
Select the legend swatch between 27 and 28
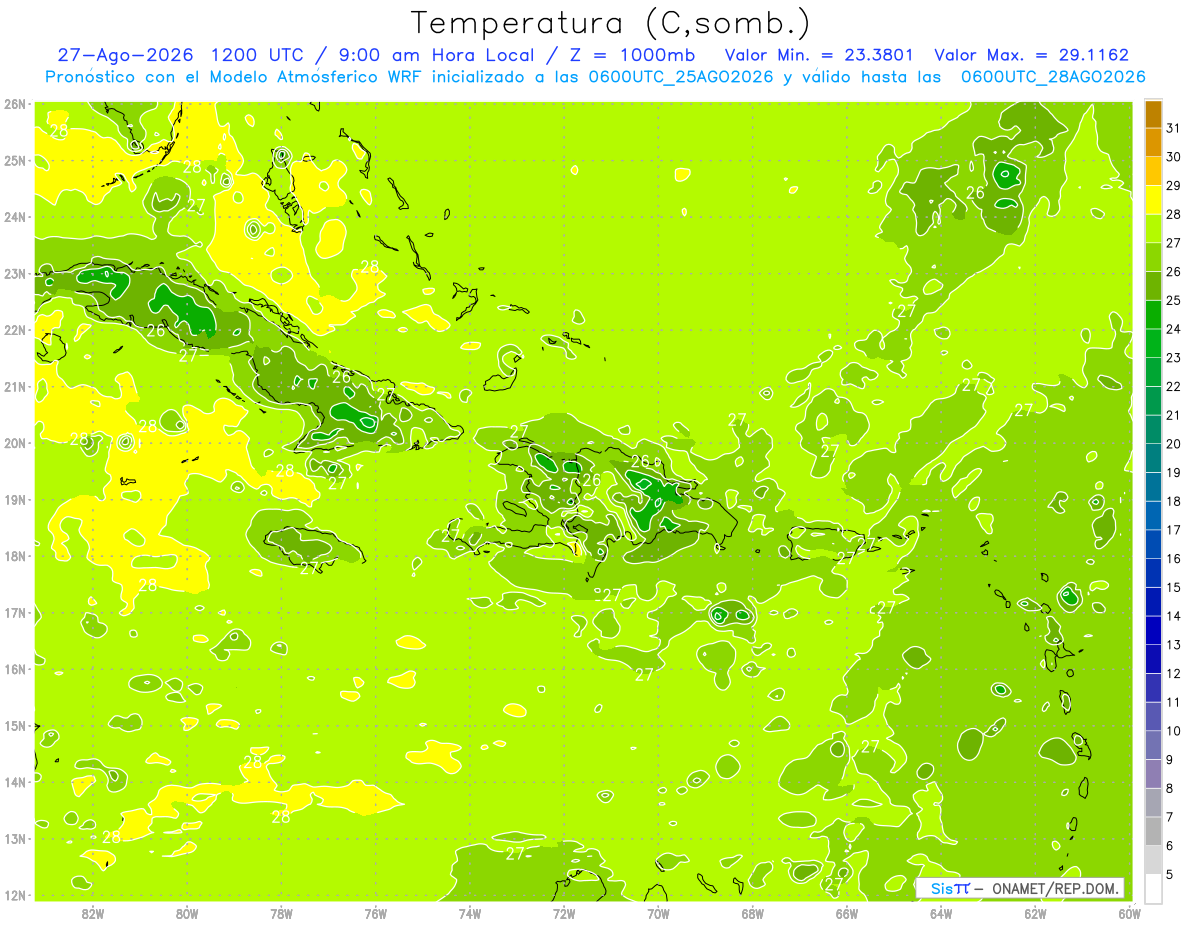1153,229
